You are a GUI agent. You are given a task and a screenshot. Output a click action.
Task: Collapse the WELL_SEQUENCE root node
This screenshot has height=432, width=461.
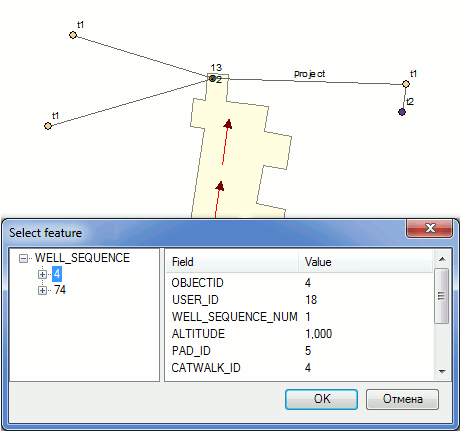[x=23, y=258]
